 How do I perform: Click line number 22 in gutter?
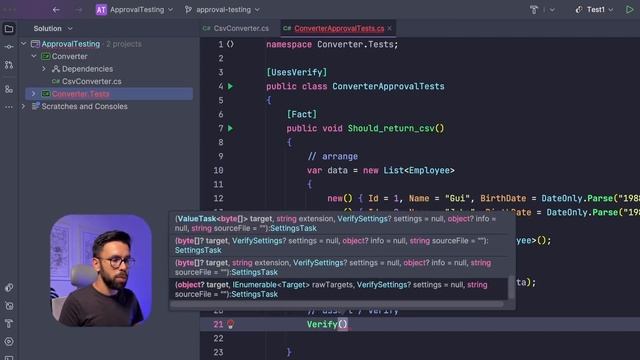[218, 338]
